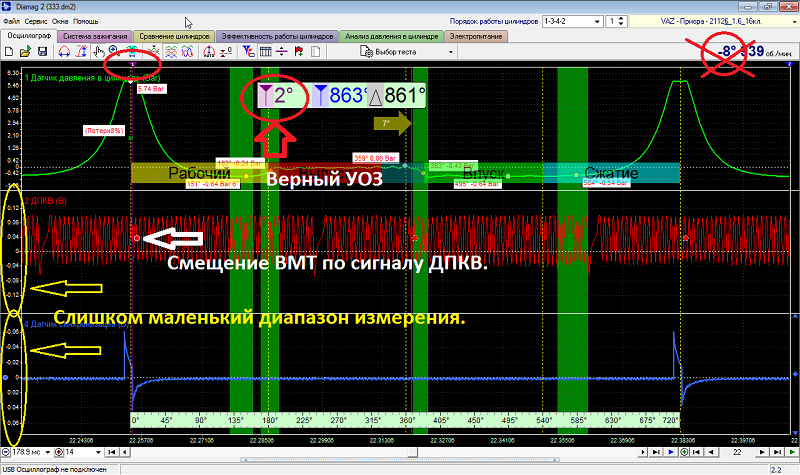The height and width of the screenshot is (475, 800).
Task: Click the 861° delta marker readout
Action: tap(397, 95)
